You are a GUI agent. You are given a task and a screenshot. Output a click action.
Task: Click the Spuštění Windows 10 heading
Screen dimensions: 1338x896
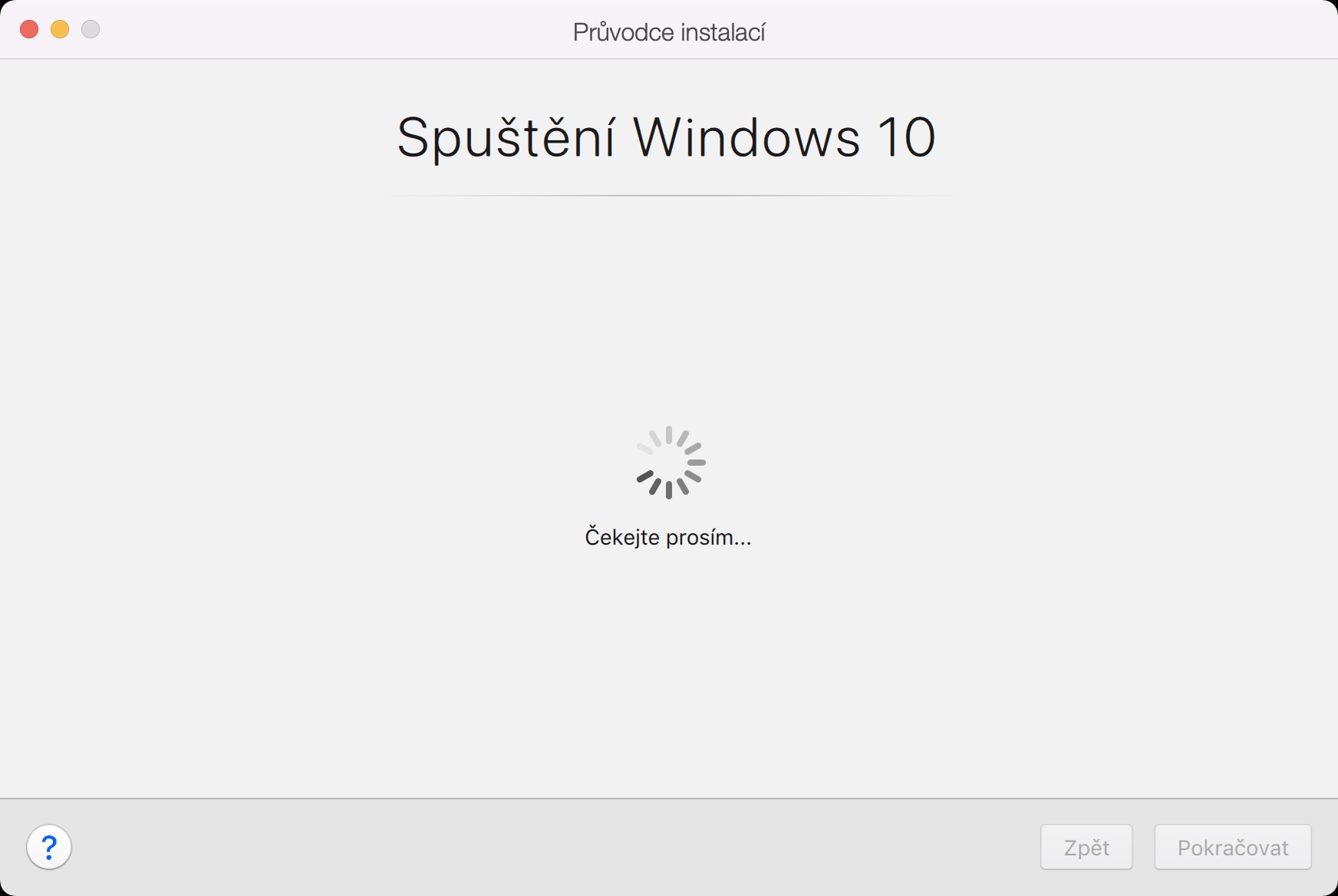[666, 138]
